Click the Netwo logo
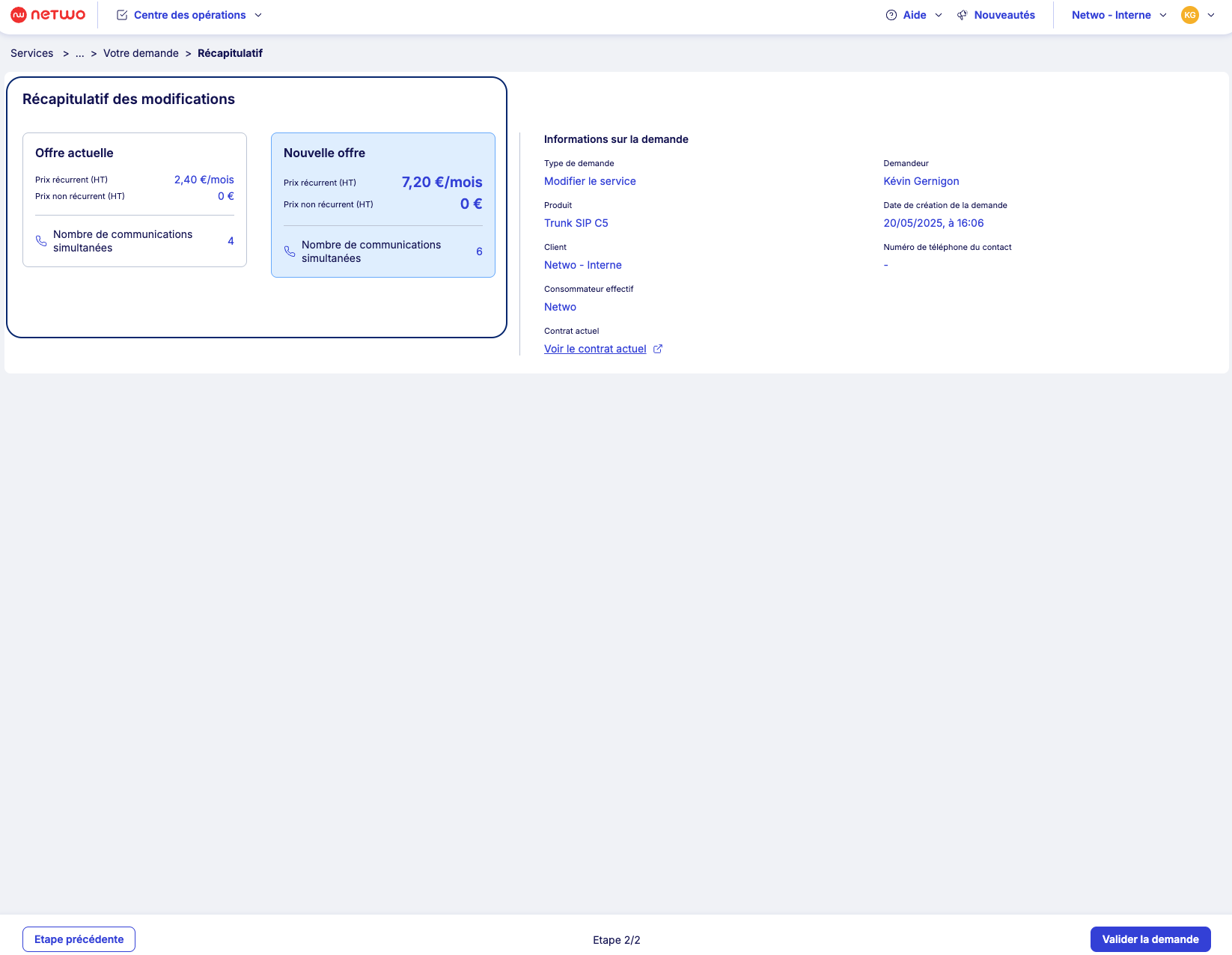 point(48,15)
